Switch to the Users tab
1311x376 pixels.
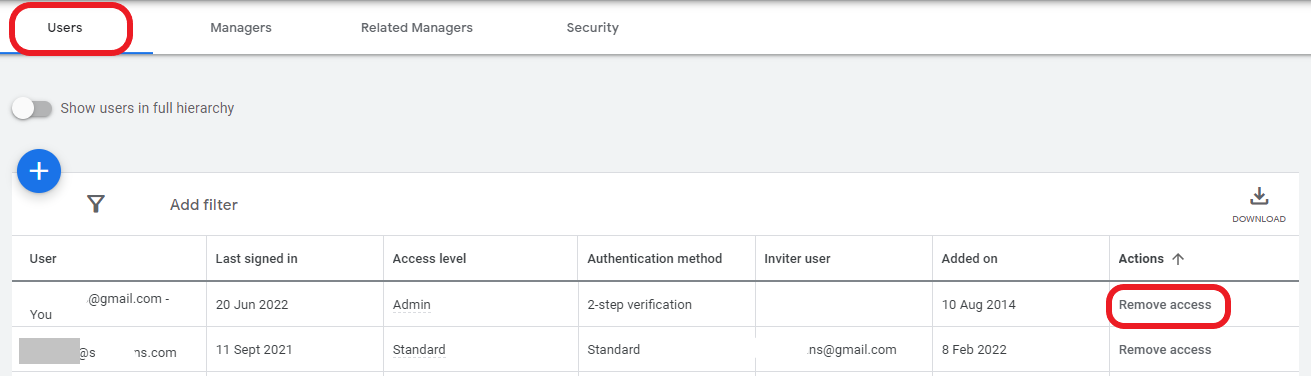pyautogui.click(x=65, y=28)
